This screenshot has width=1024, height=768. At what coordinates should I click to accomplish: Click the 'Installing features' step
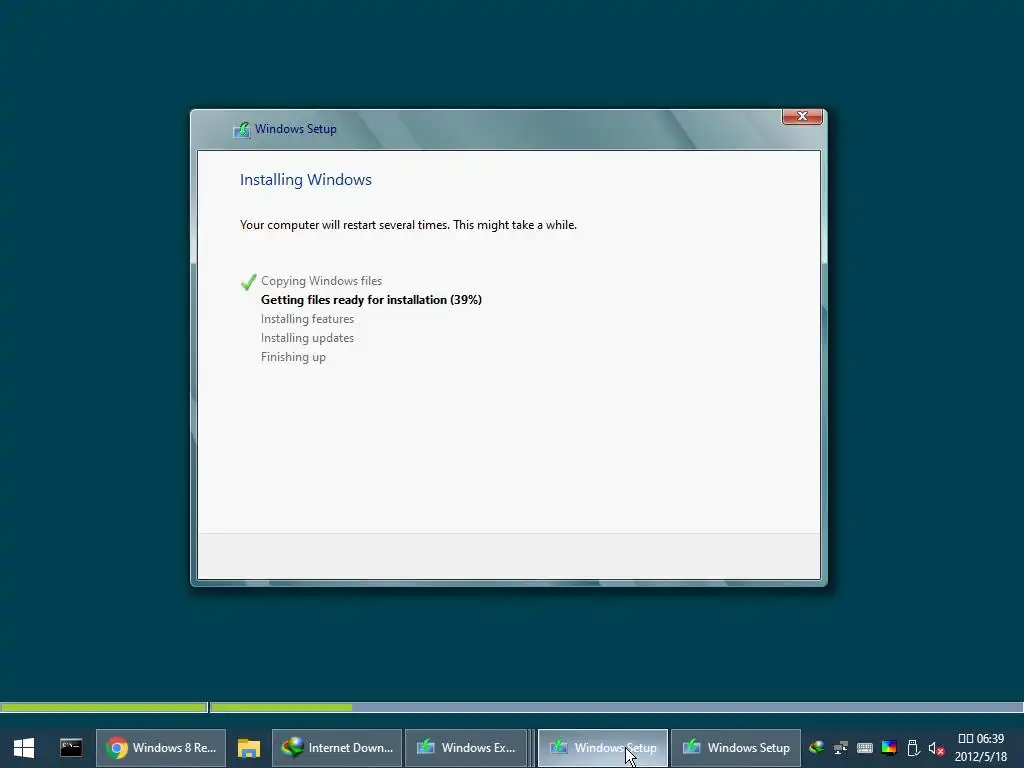point(307,319)
